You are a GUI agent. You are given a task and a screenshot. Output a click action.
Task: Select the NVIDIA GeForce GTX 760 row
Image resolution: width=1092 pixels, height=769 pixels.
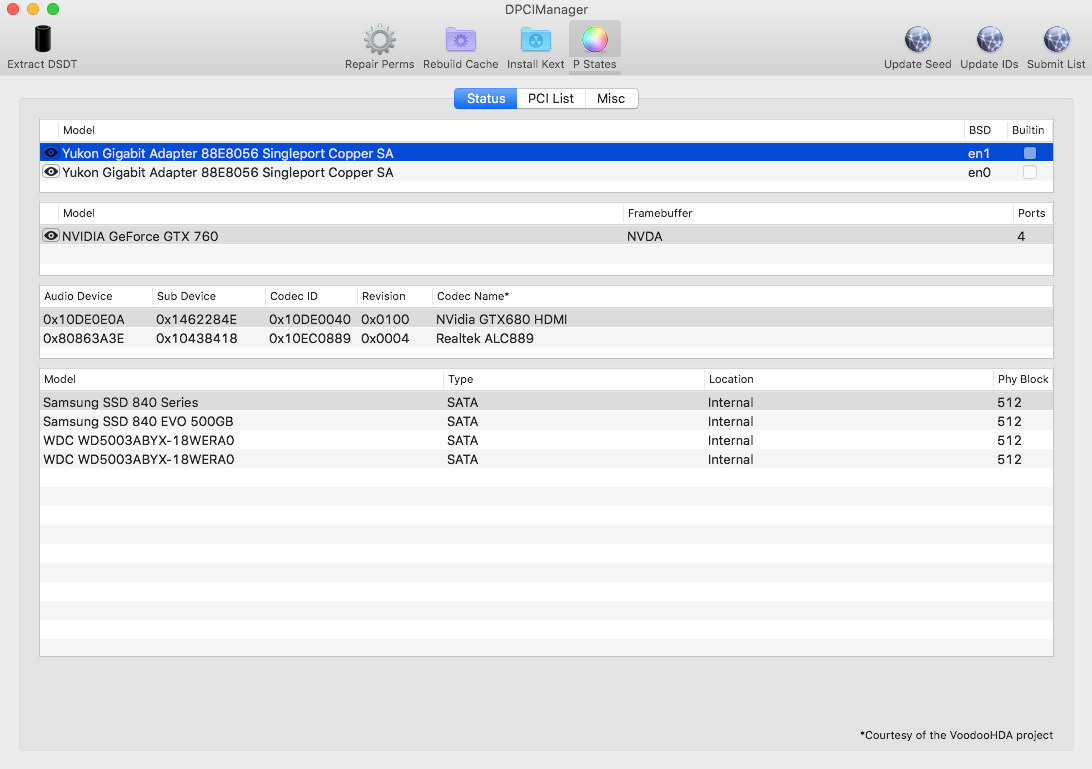546,236
